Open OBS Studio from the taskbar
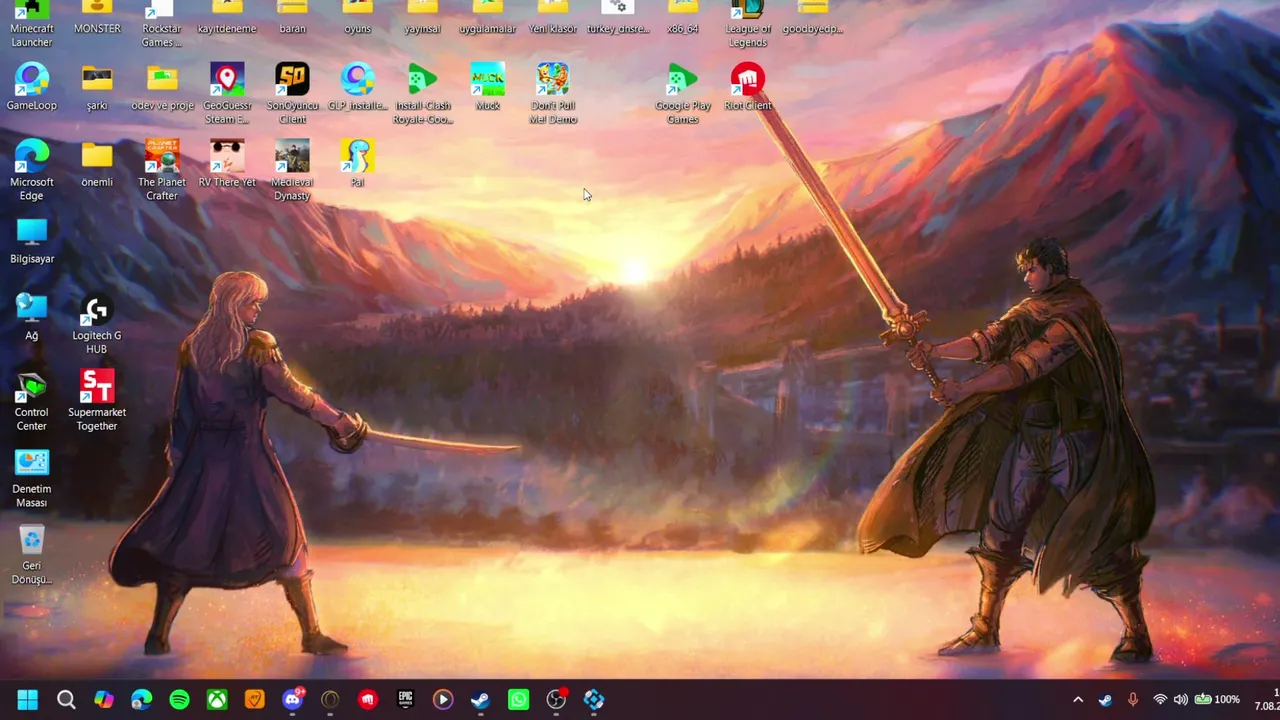This screenshot has width=1280, height=720. 556,700
